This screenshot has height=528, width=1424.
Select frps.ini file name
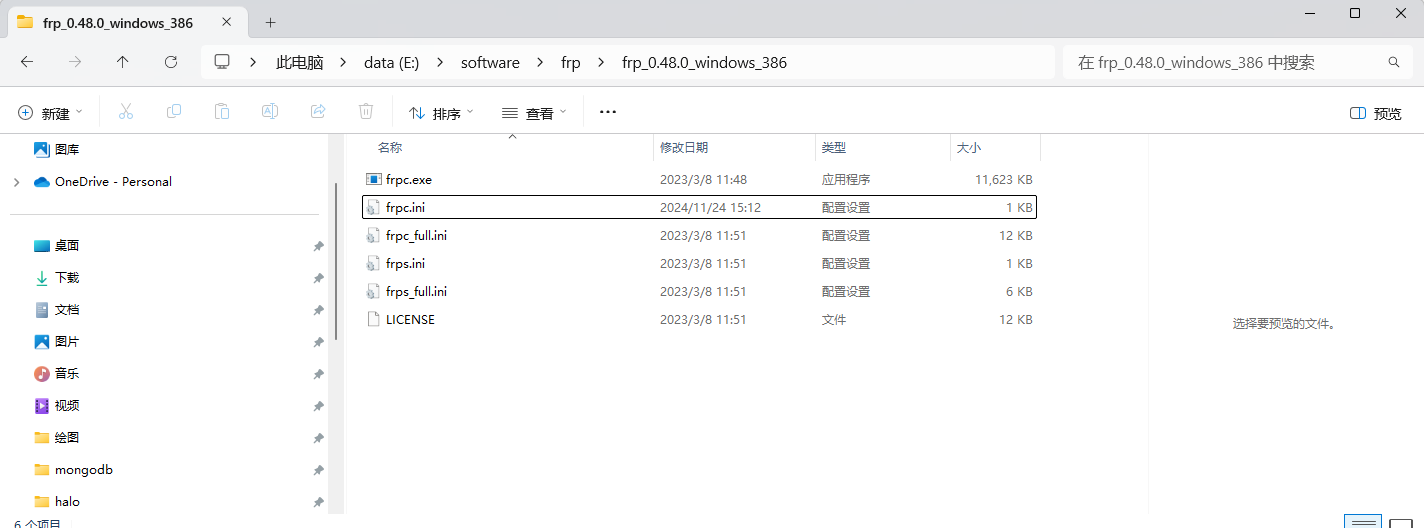tap(405, 264)
